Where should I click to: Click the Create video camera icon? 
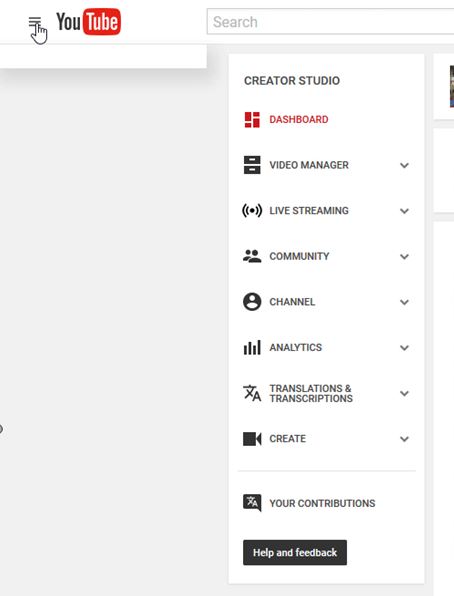(x=252, y=439)
